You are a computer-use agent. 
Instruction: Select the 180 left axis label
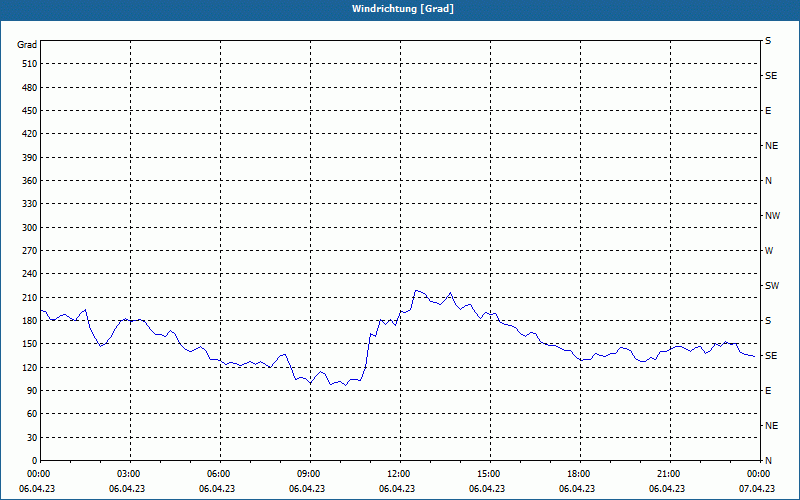(30, 321)
